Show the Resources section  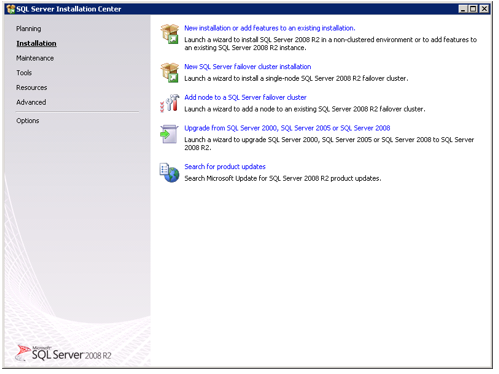(x=32, y=87)
